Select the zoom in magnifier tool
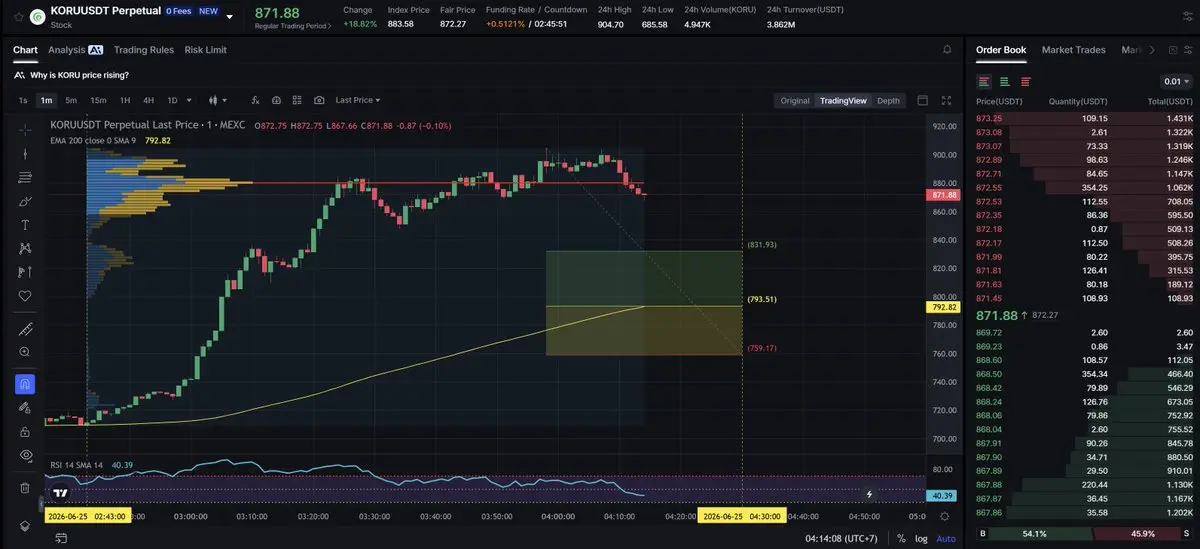This screenshot has width=1200, height=549. click(x=25, y=352)
